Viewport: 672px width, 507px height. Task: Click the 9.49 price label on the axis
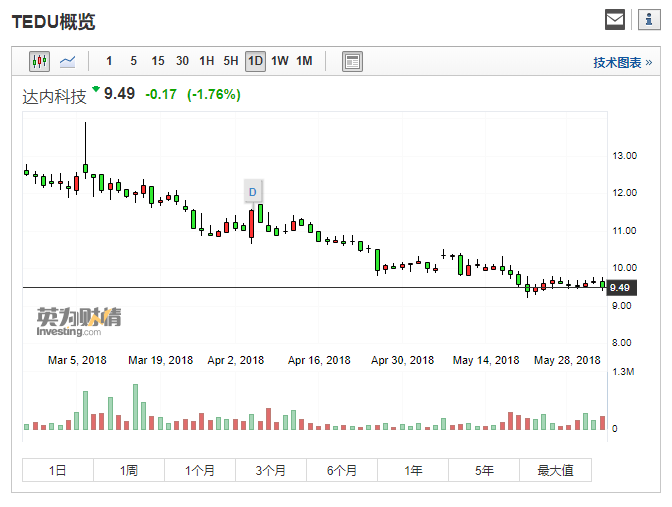pos(620,288)
